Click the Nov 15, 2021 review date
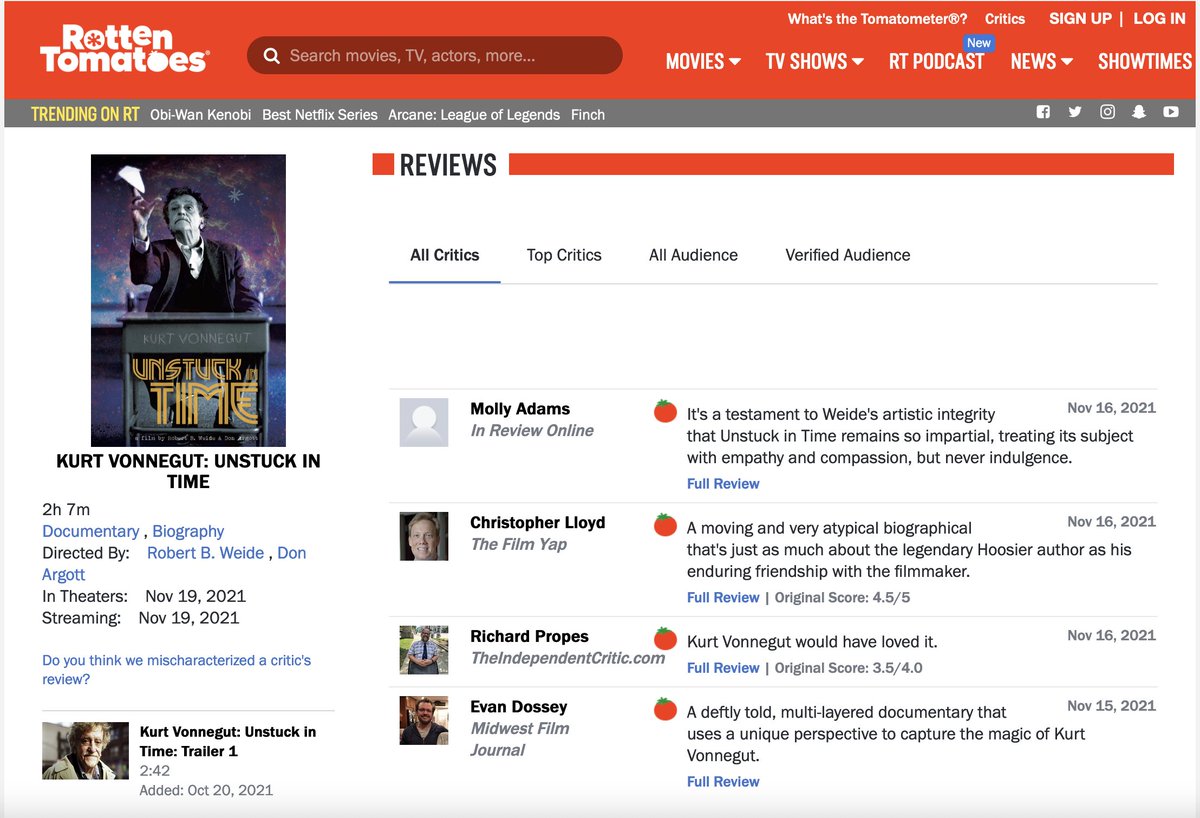Image resolution: width=1200 pixels, height=818 pixels. [x=1111, y=705]
